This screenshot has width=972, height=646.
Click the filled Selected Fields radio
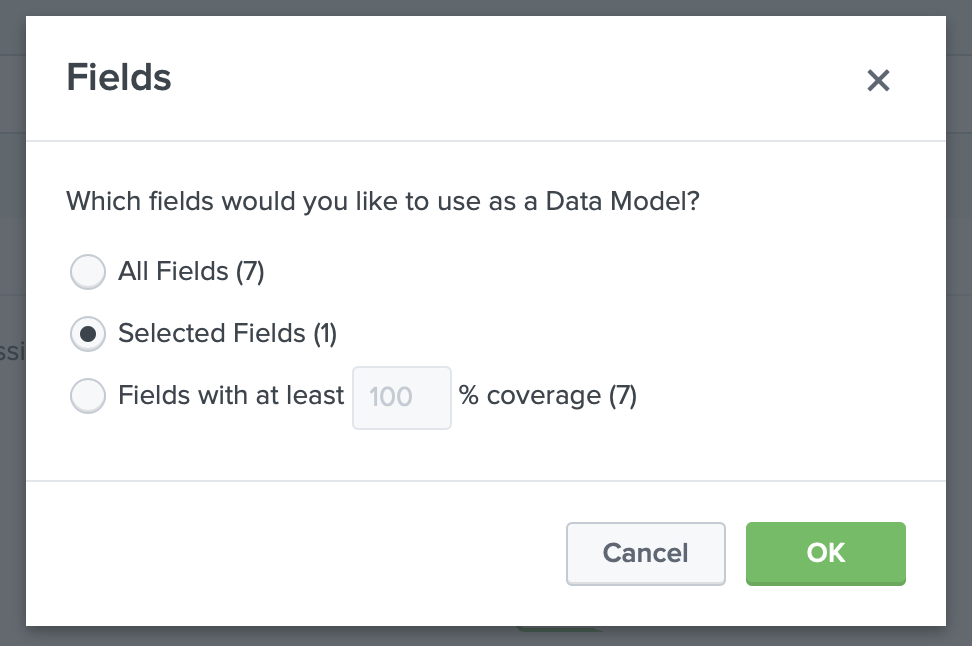(x=88, y=334)
